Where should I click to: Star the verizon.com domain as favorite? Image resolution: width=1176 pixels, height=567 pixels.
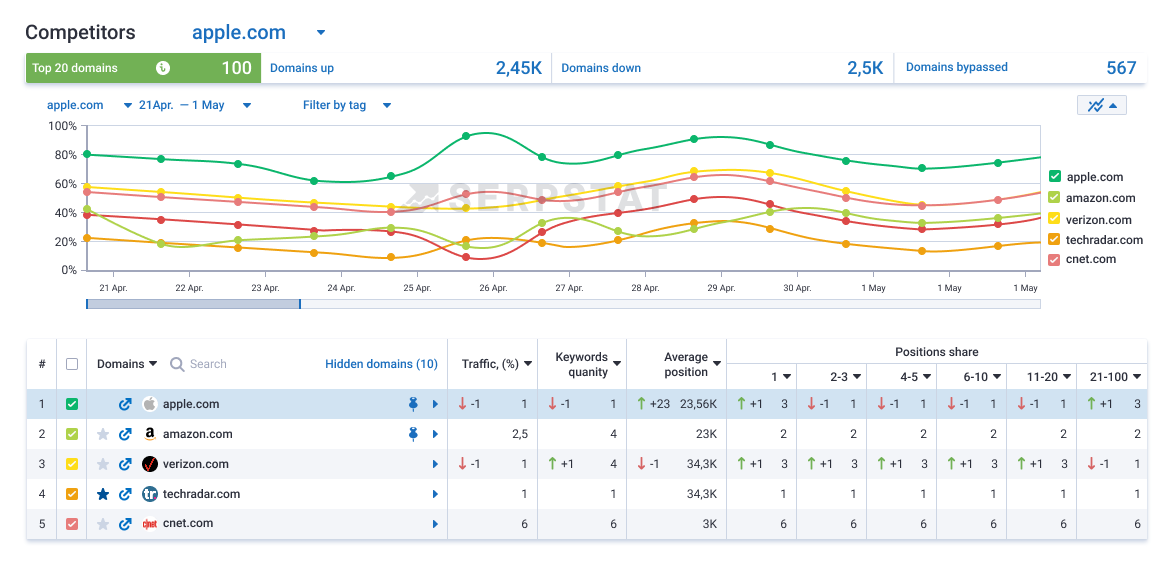[103, 464]
